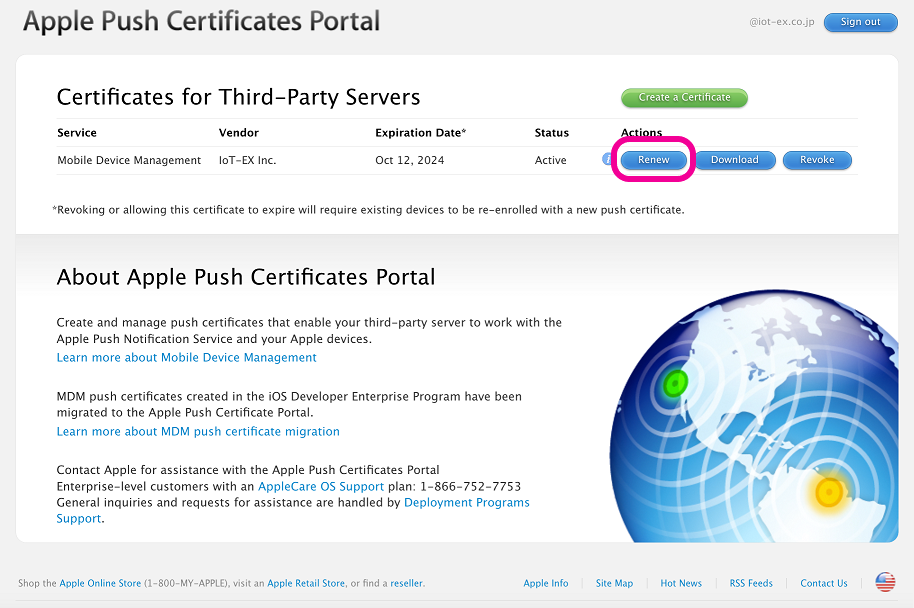This screenshot has width=914, height=608.
Task: Open the Apple Retail Store link
Action: click(306, 583)
